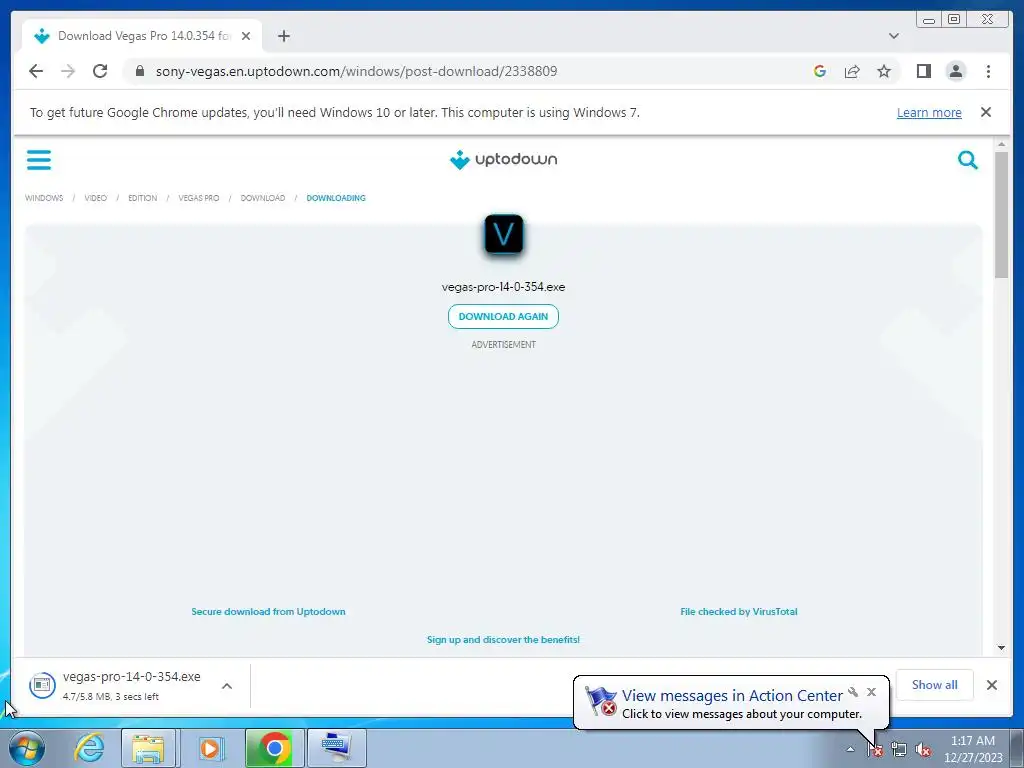
Task: Close the Action Center notification balloon
Action: 871,692
